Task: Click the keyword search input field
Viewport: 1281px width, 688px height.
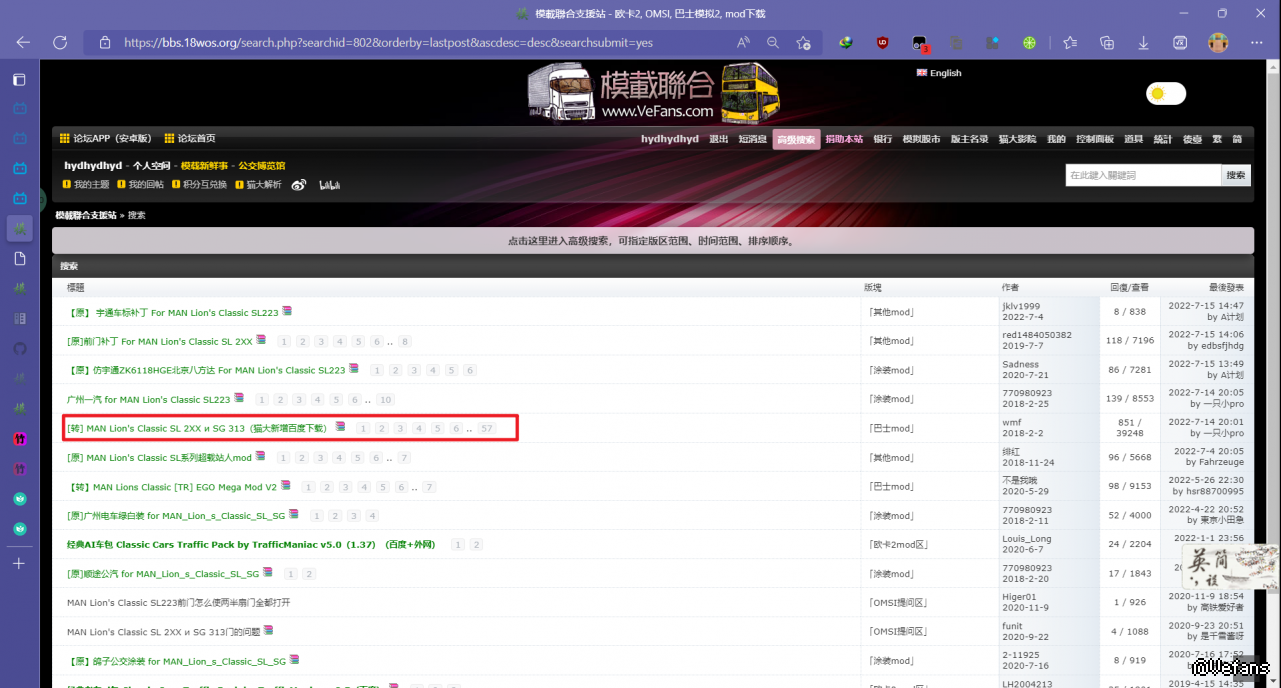Action: pos(1143,175)
